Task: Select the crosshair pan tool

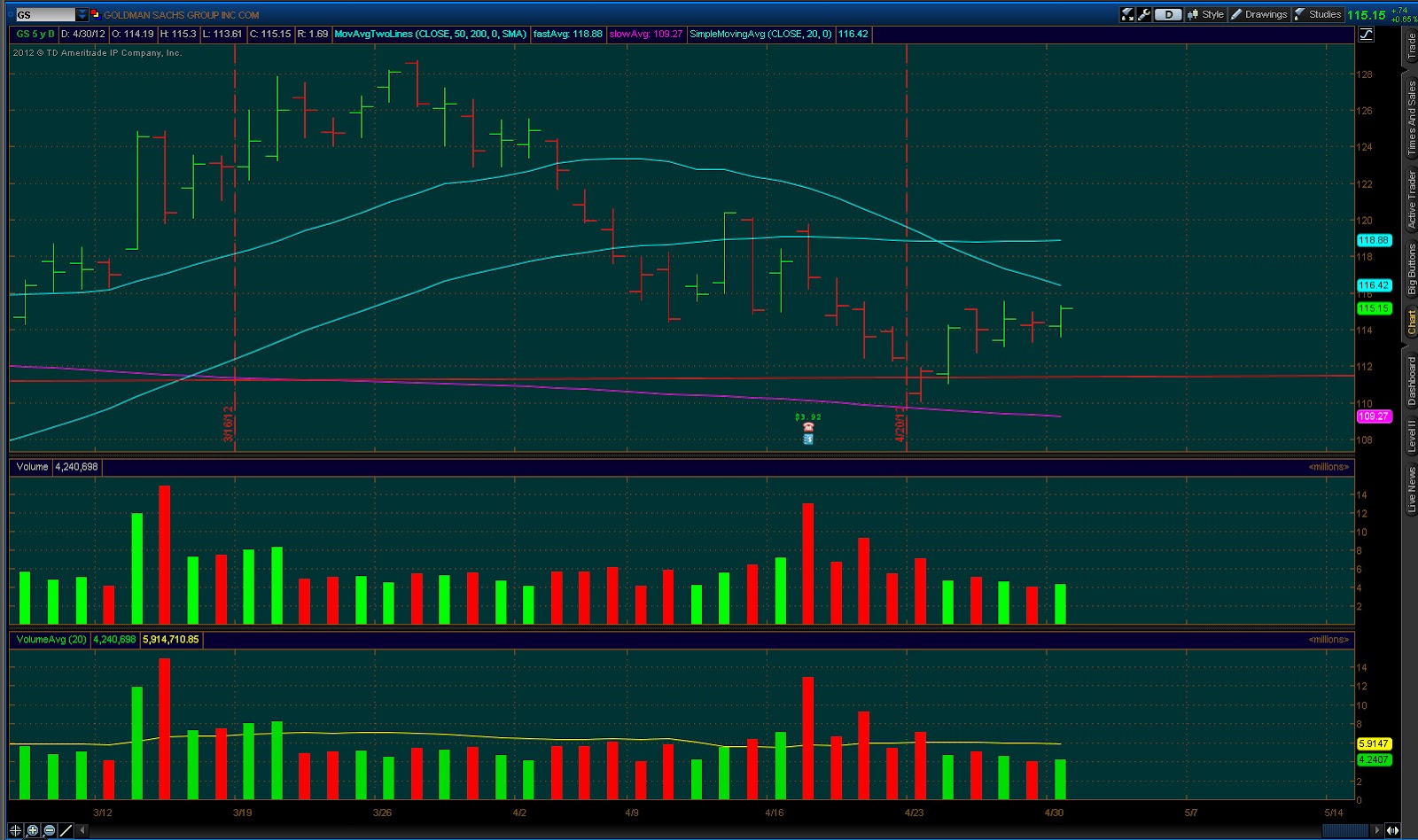Action: 15,830
